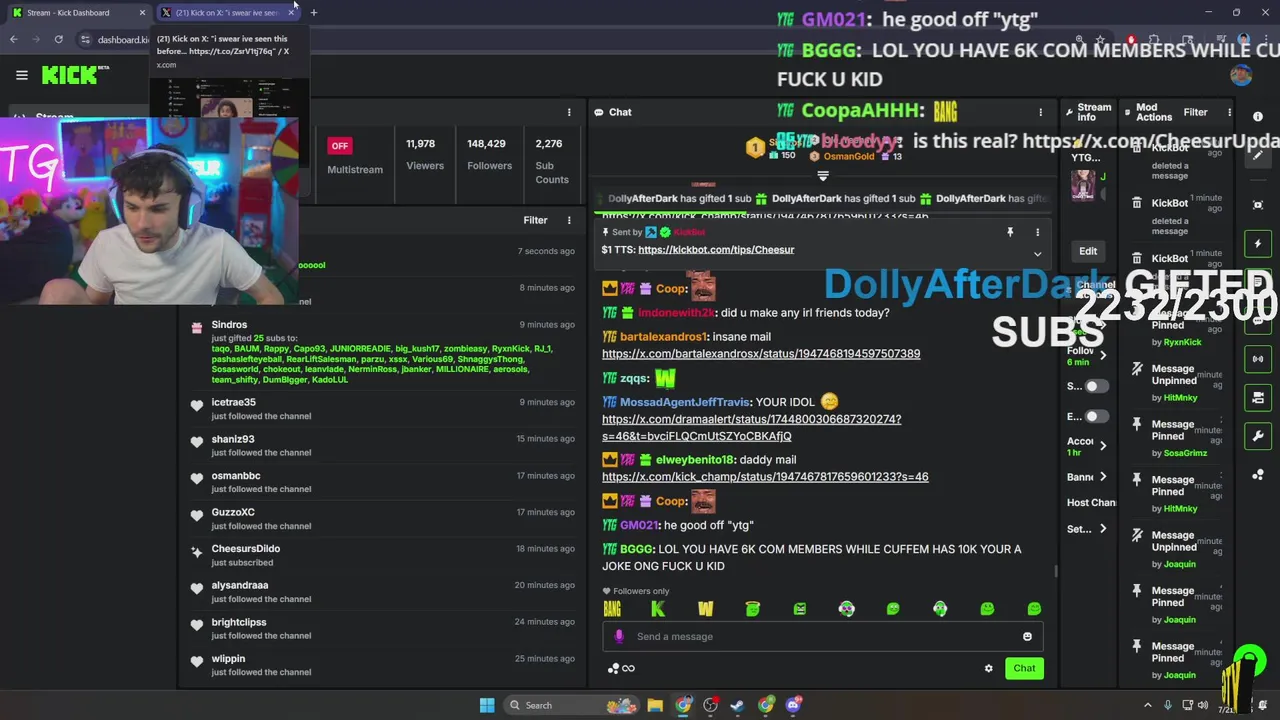Screen dimensions: 1280x720
Task: Click the microphone icon in chat input
Action: (x=619, y=636)
